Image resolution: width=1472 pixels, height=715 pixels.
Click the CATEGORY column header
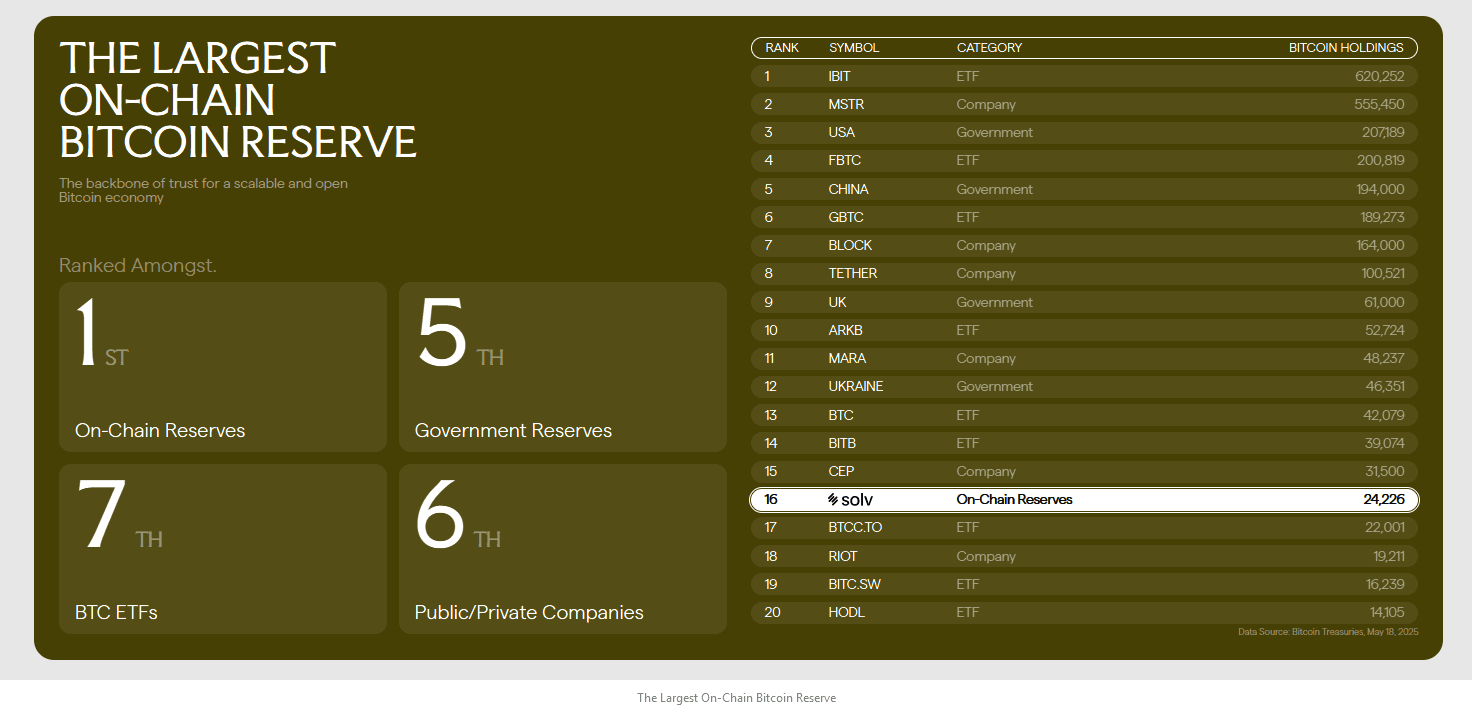[x=989, y=48]
